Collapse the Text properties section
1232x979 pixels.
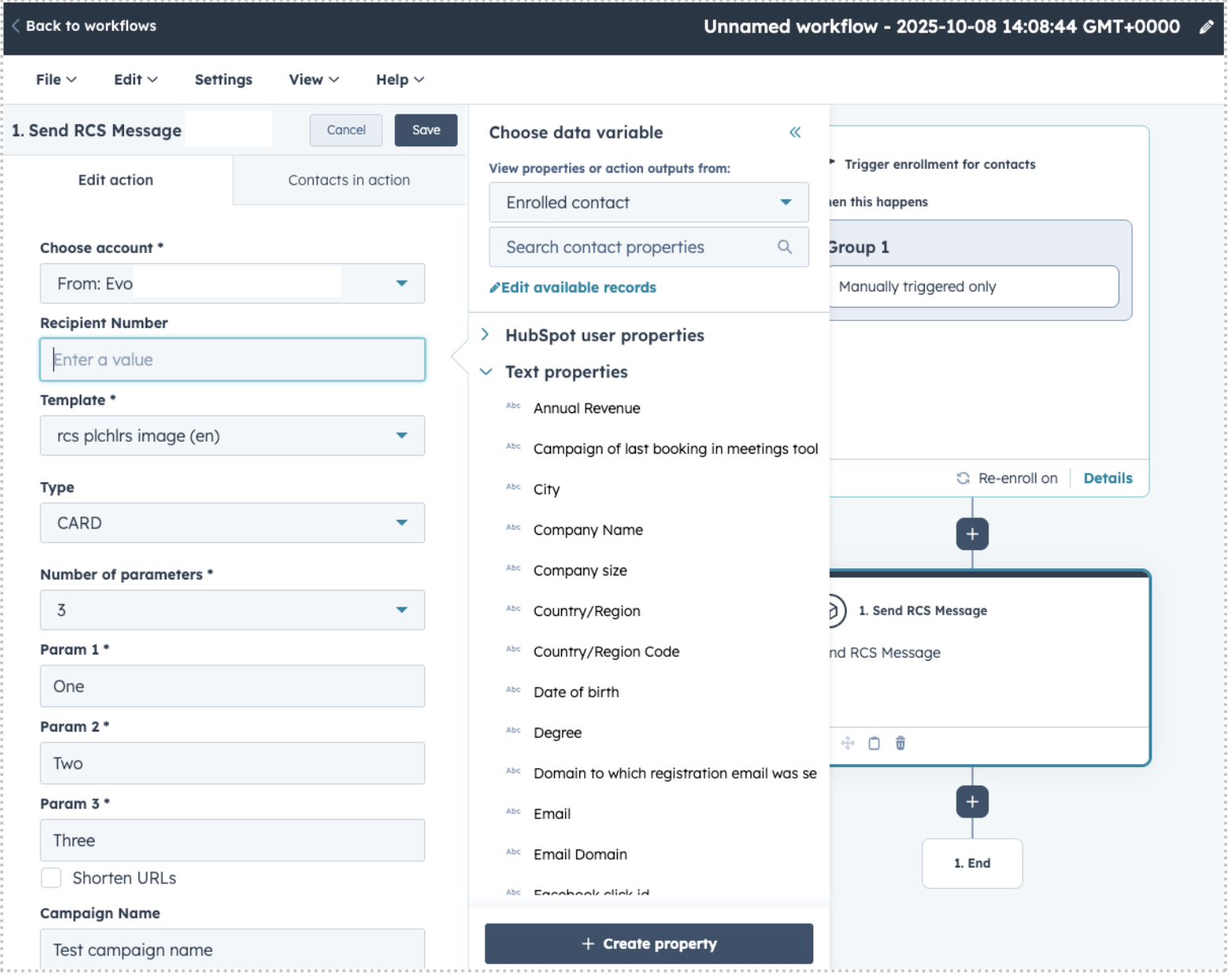pyautogui.click(x=485, y=372)
